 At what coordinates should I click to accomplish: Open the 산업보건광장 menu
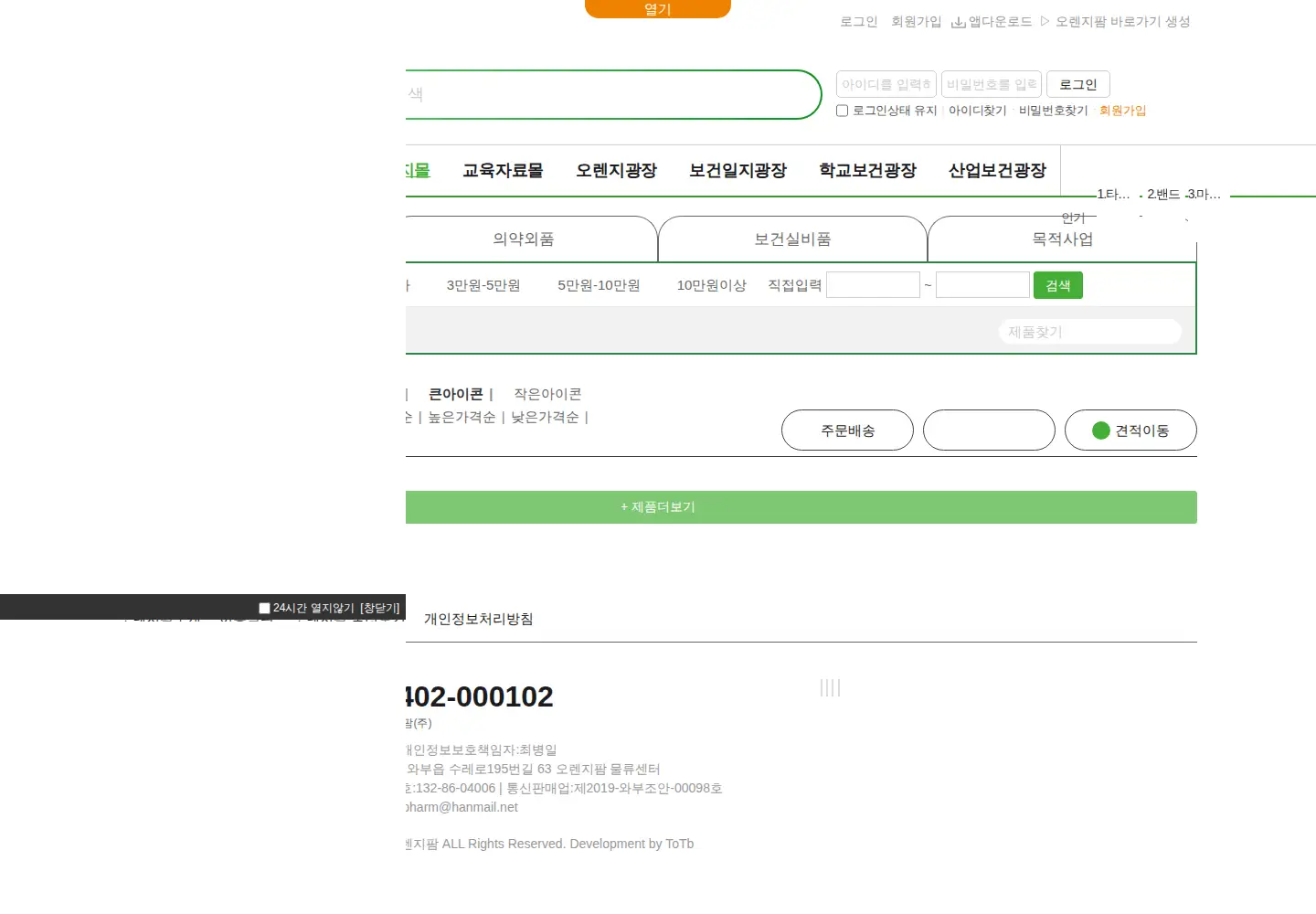[x=997, y=170]
